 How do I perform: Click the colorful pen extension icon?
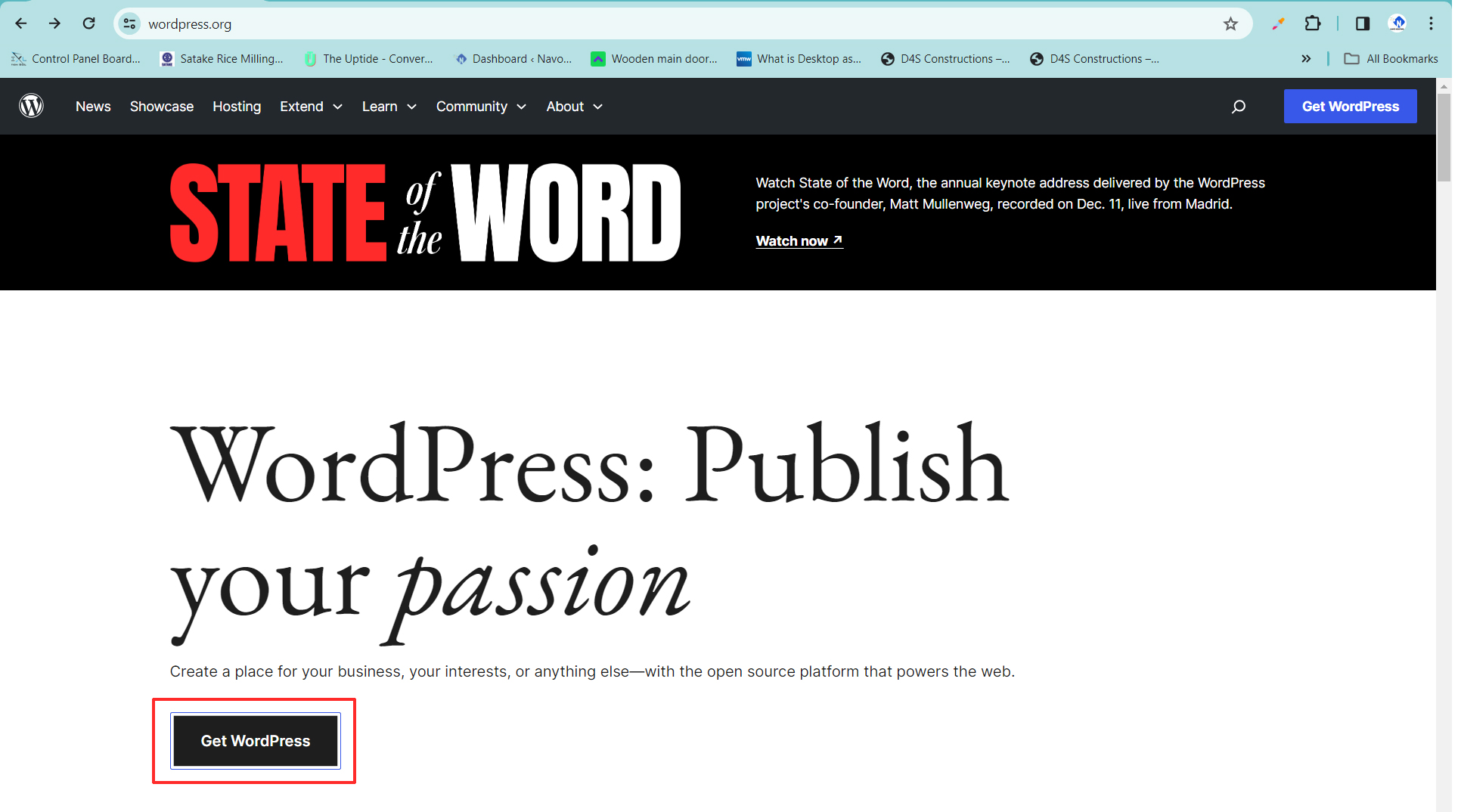click(x=1278, y=23)
